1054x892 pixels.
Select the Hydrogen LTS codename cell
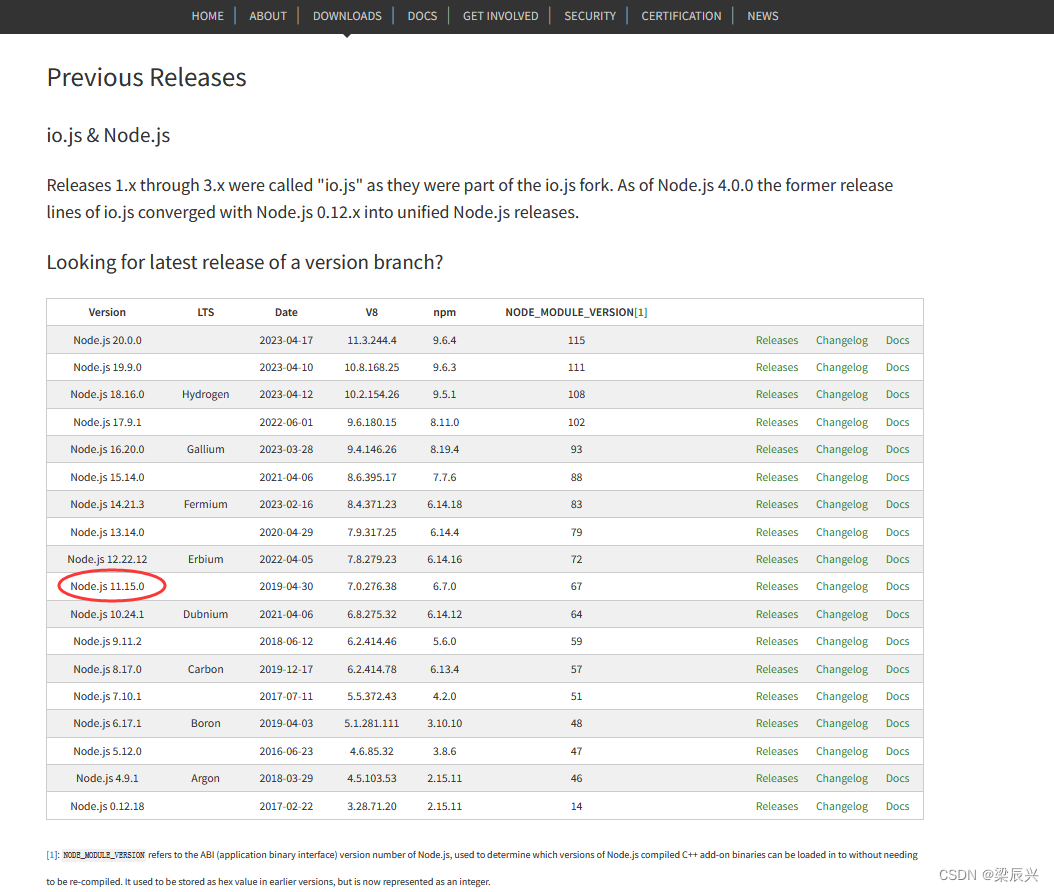coord(205,394)
